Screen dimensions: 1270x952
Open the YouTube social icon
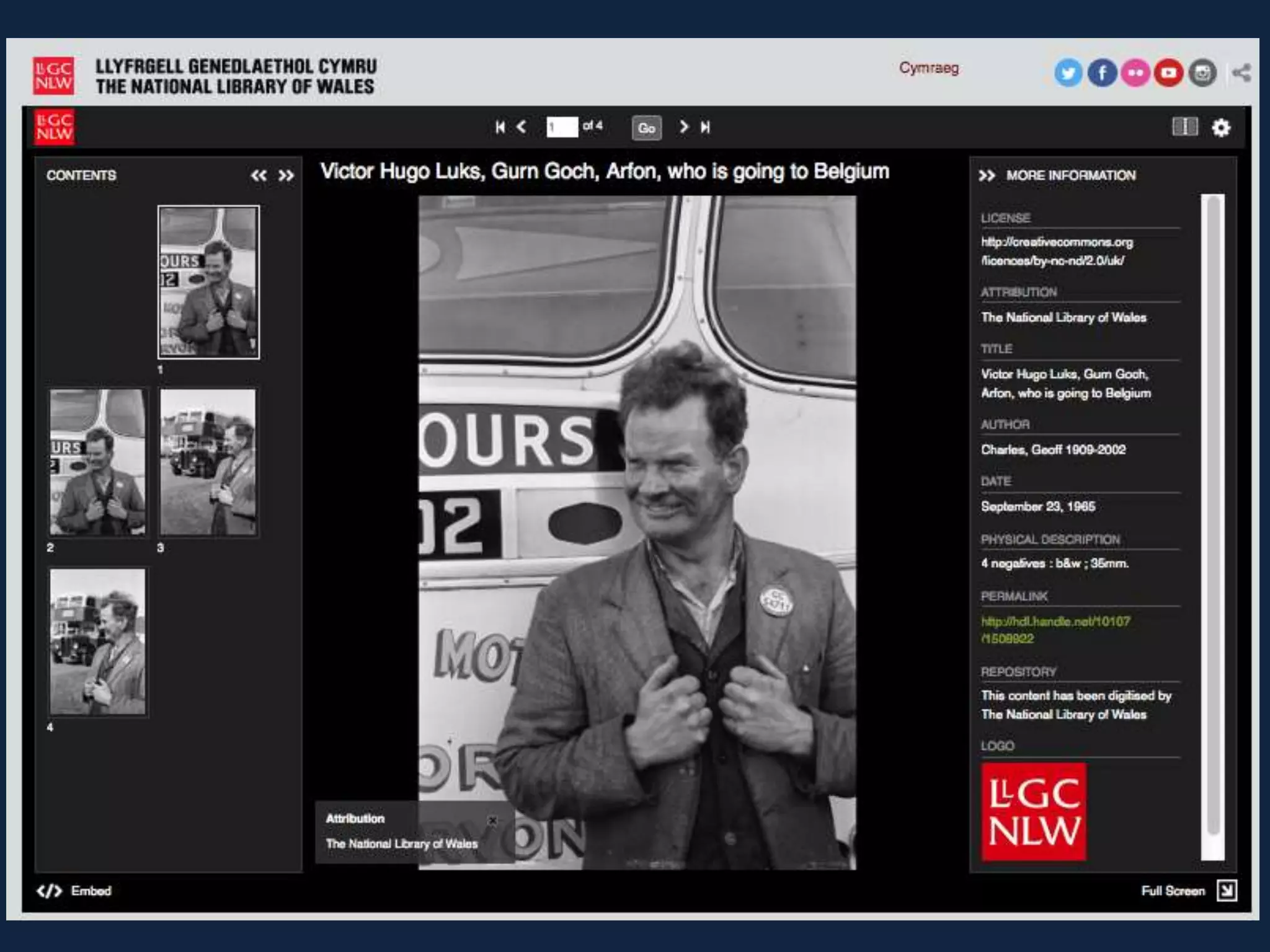(x=1169, y=73)
